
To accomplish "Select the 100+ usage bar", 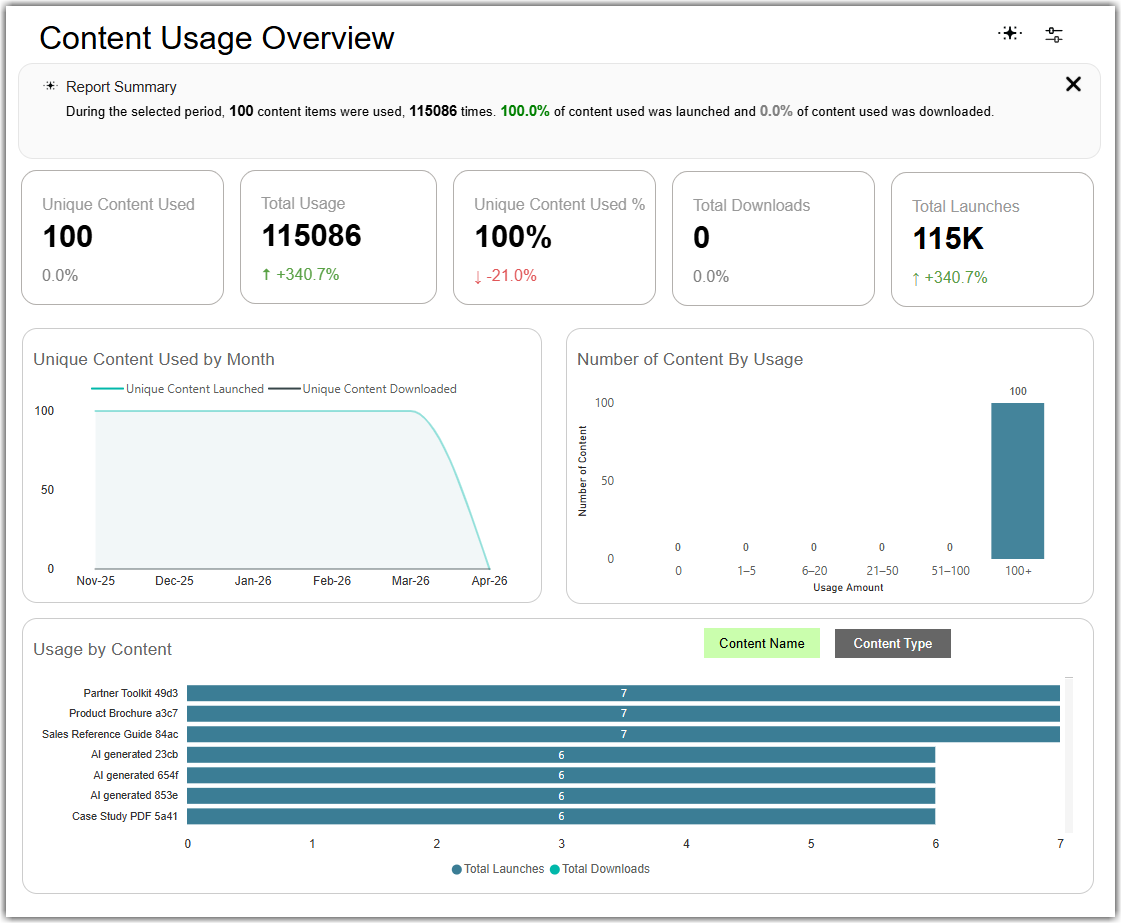I will (x=1017, y=481).
